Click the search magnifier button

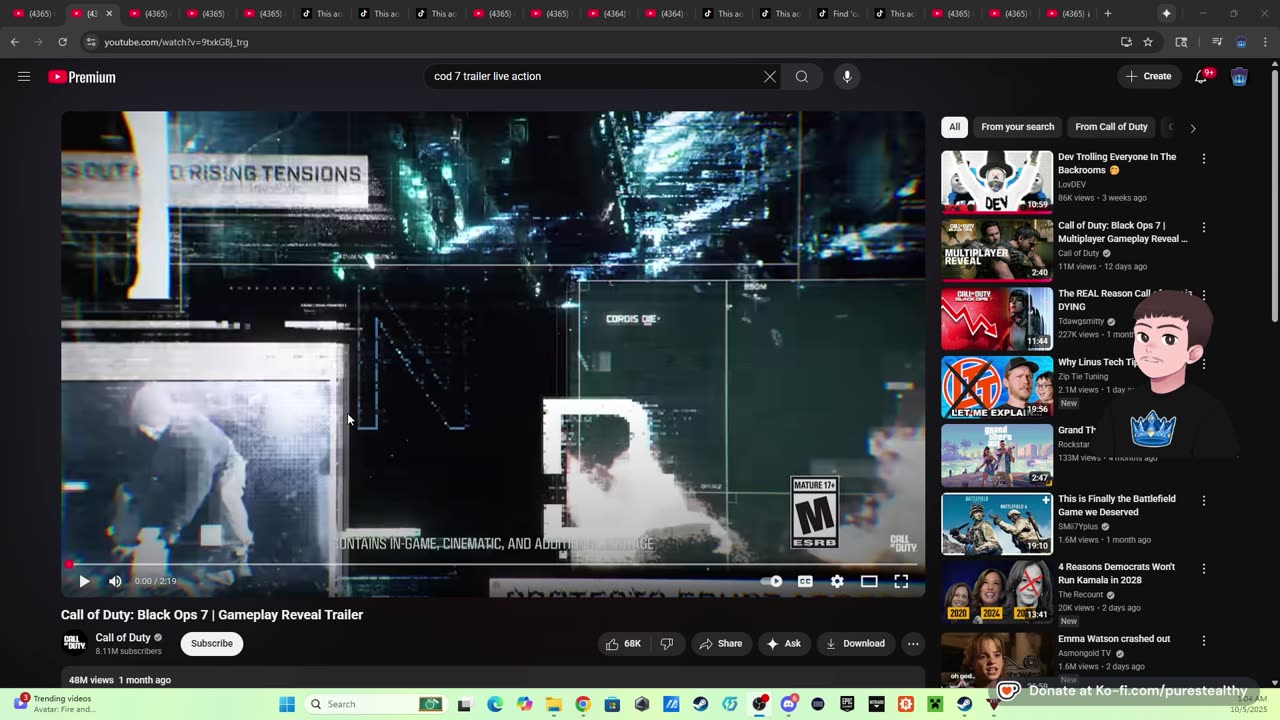click(x=802, y=77)
